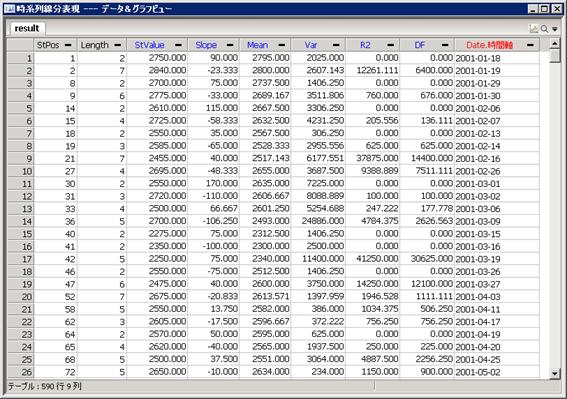The image size is (567, 399).
Task: Select the Mean column header label
Action: (257, 45)
